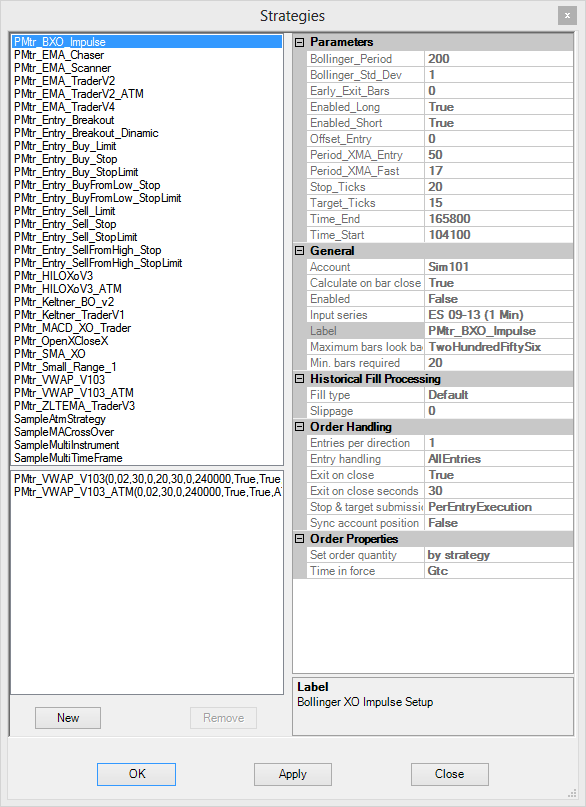Edit the Period_XMA_Entry value 50

click(499, 154)
